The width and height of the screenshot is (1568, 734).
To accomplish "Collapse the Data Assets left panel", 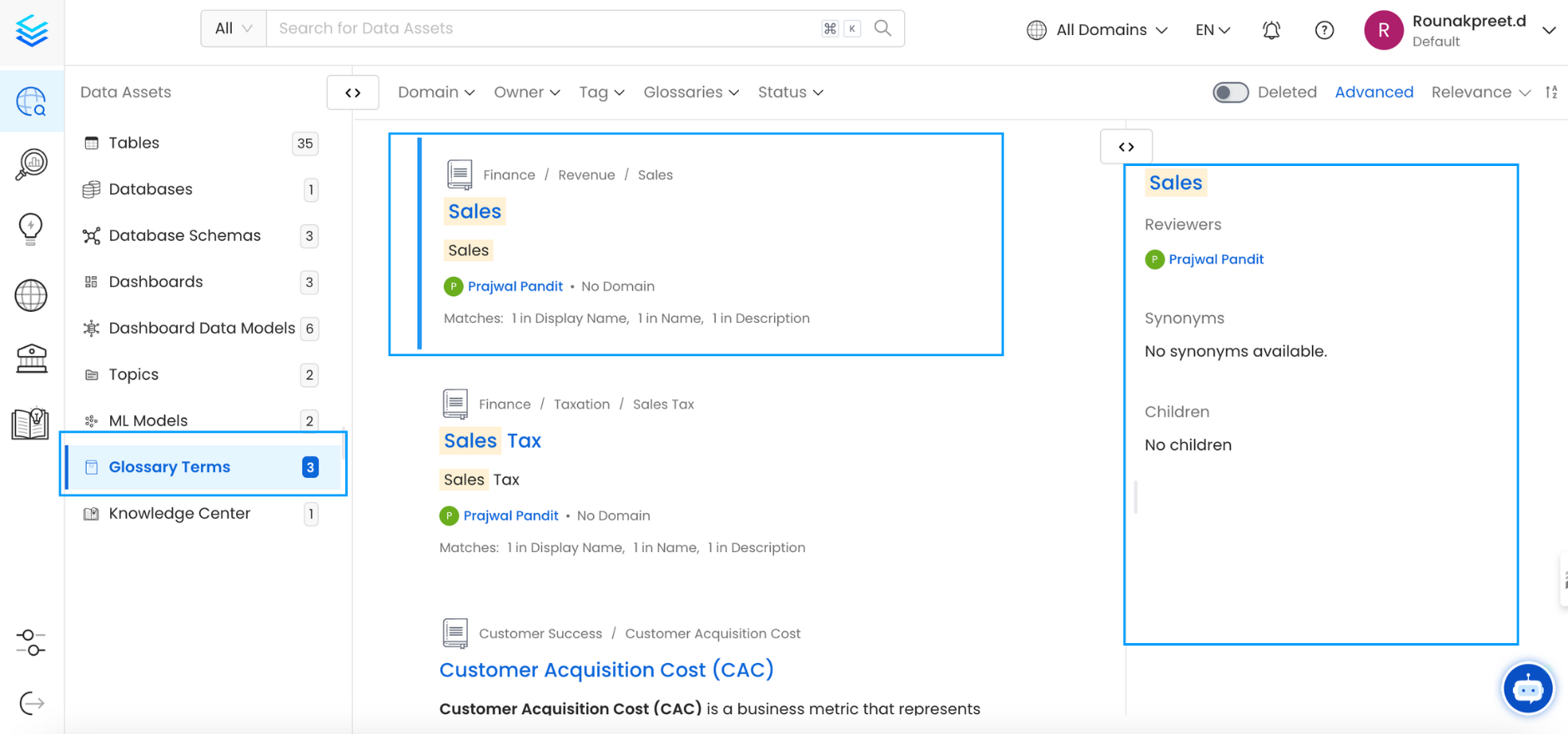I will 353,93.
